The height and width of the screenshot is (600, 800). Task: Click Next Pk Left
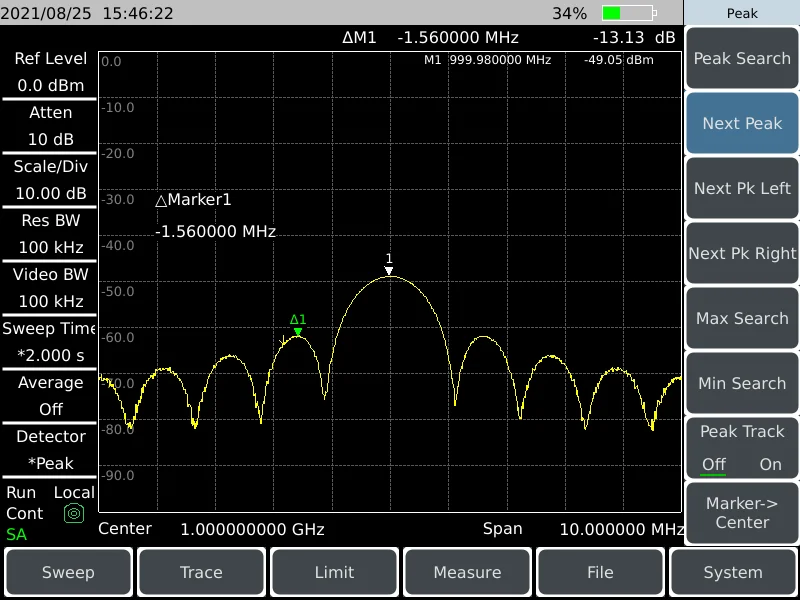coord(742,188)
